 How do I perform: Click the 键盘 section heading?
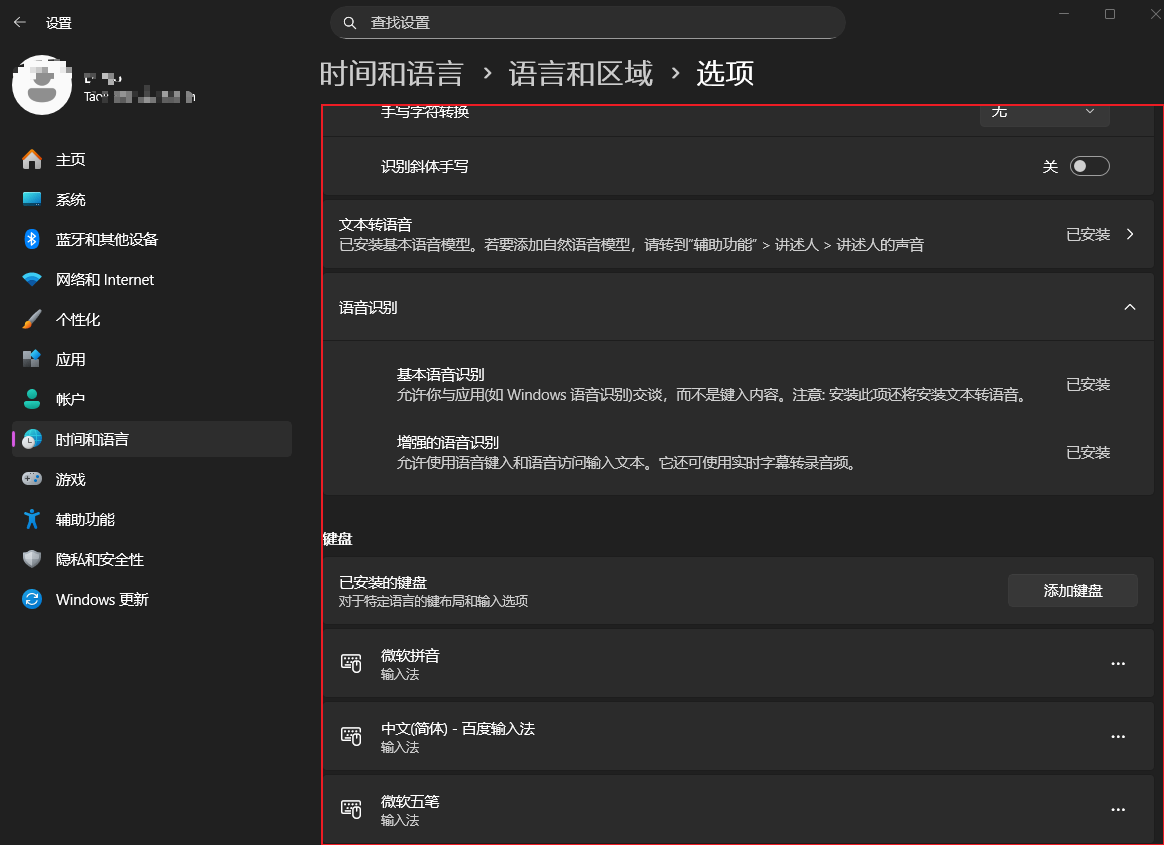click(338, 539)
